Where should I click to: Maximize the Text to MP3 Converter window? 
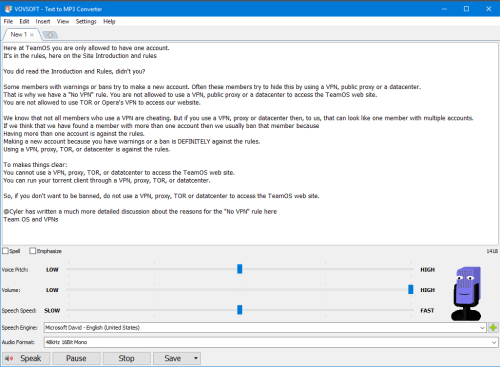pyautogui.click(x=466, y=9)
